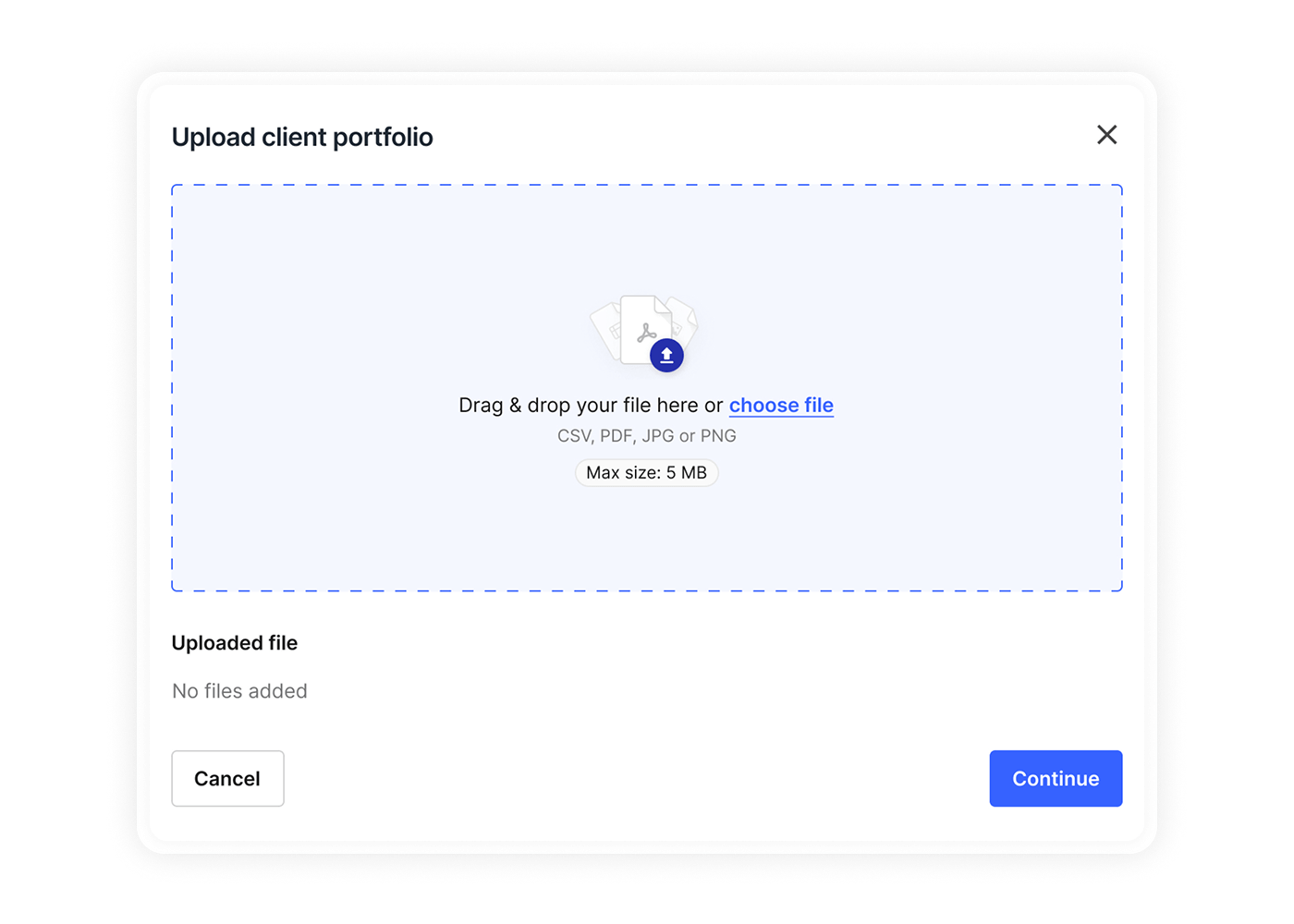This screenshot has height=924, width=1294.
Task: Click the blank area between Cancel and Continue
Action: (638, 778)
